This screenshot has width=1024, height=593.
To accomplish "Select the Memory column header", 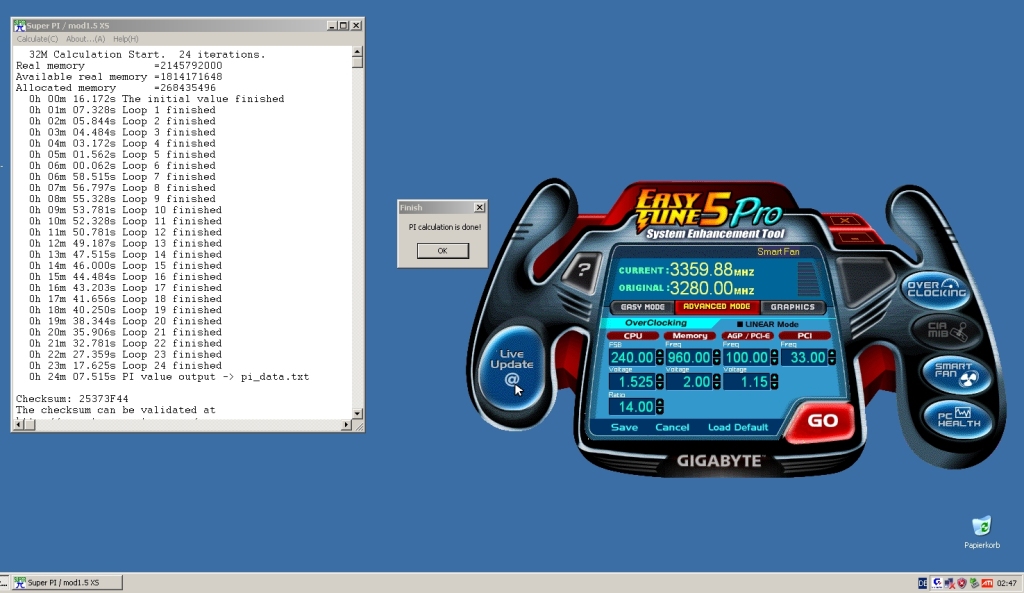I will 690,336.
